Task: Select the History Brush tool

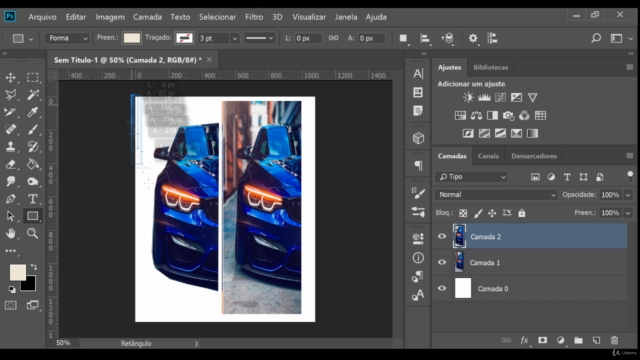Action: pos(33,147)
